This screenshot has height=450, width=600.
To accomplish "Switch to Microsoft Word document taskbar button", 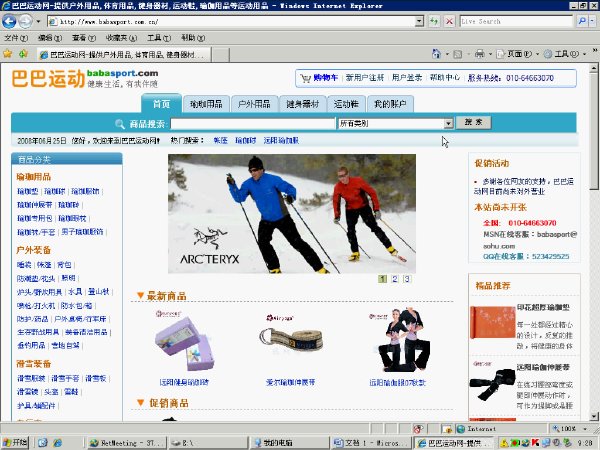I will point(372,443).
